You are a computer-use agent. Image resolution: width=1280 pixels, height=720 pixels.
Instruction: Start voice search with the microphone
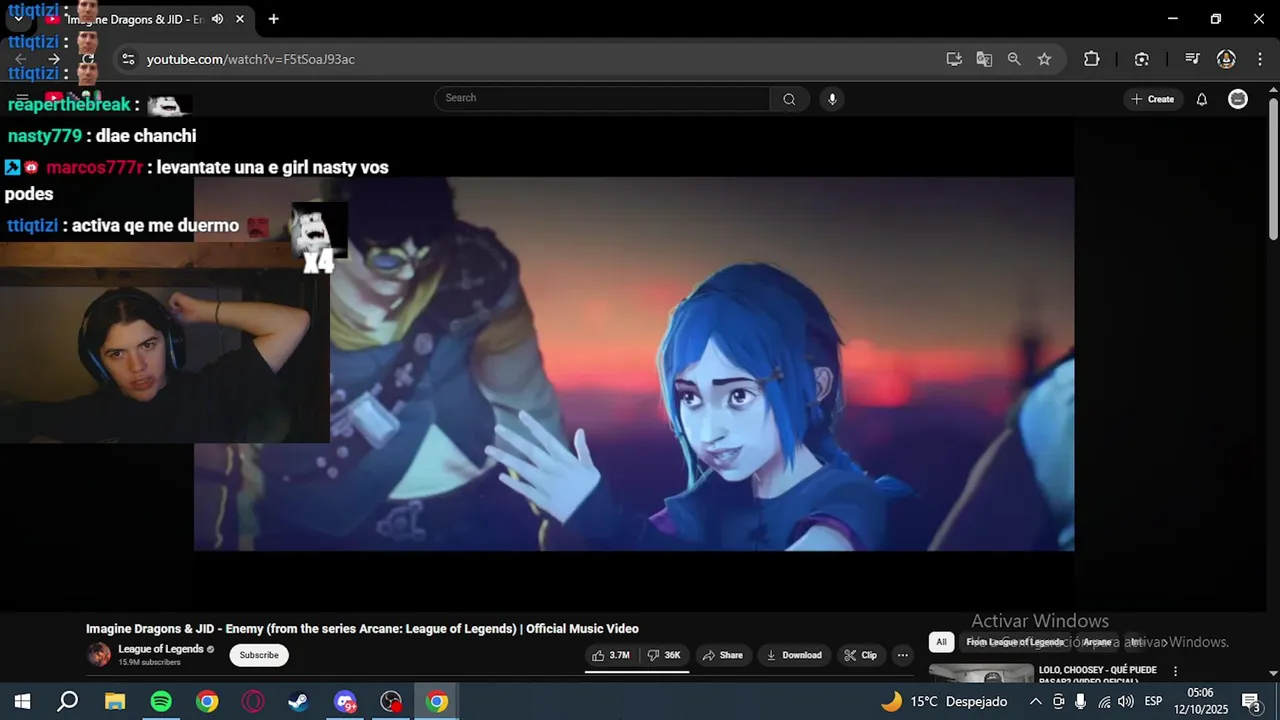click(x=832, y=98)
